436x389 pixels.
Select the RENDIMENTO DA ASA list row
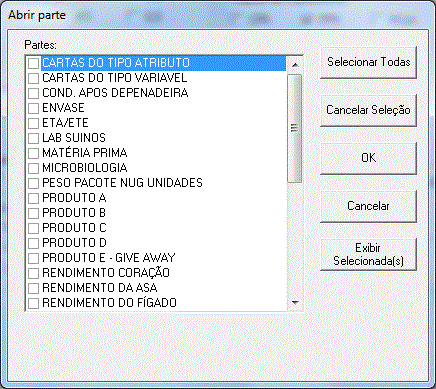pyautogui.click(x=156, y=288)
